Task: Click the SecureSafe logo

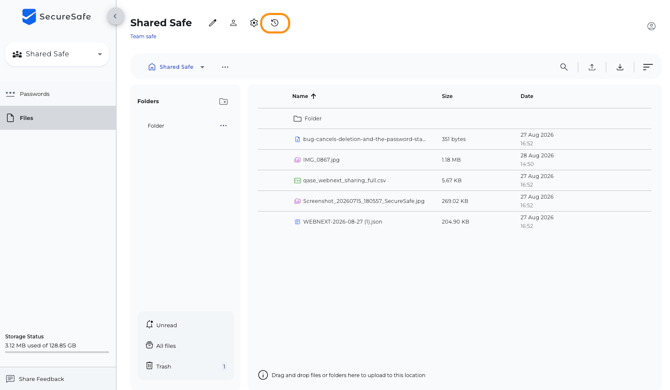Action: point(56,17)
